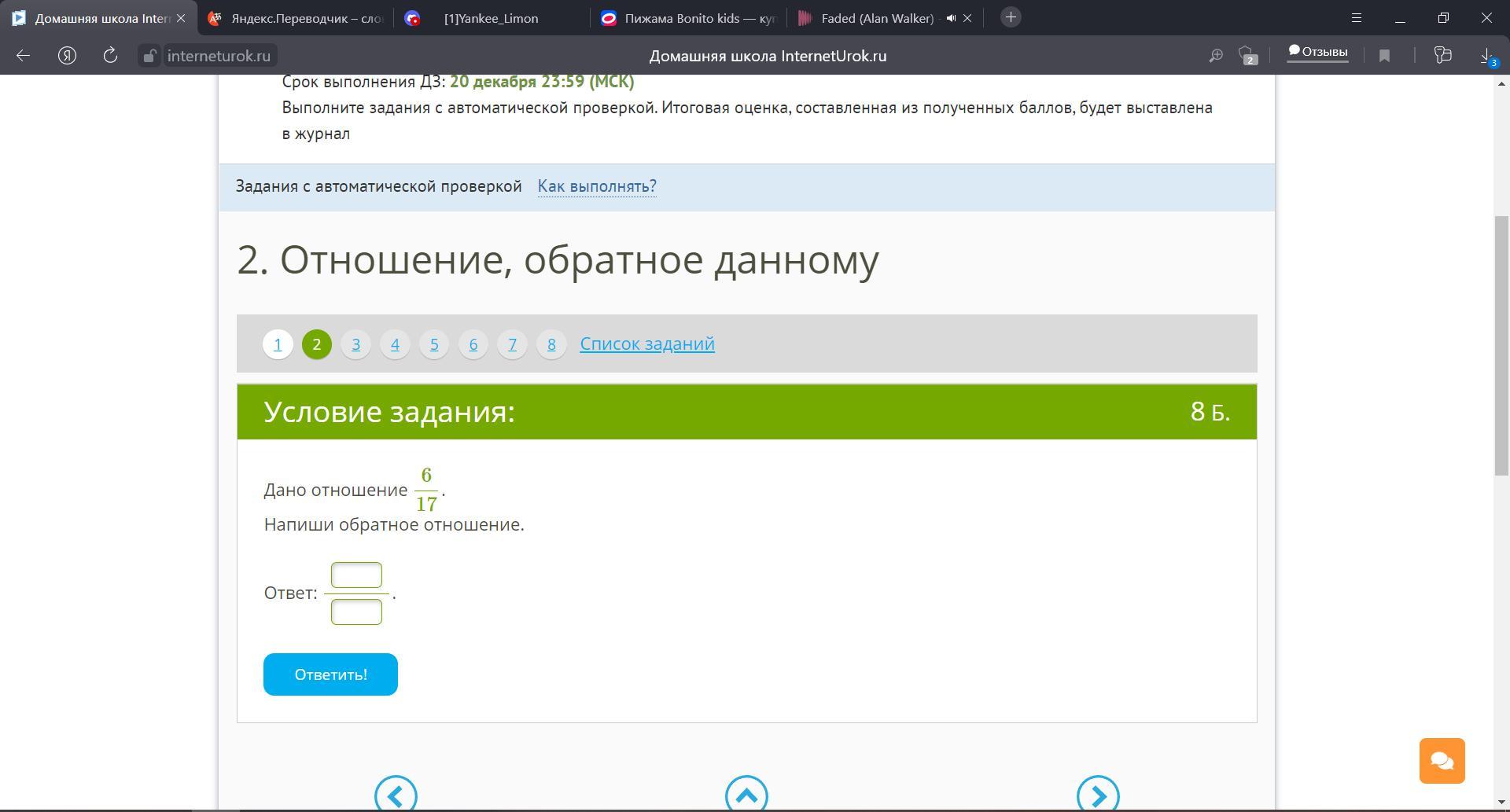1510x812 pixels.
Task: Open Yandex home via the Я icon
Action: (67, 55)
